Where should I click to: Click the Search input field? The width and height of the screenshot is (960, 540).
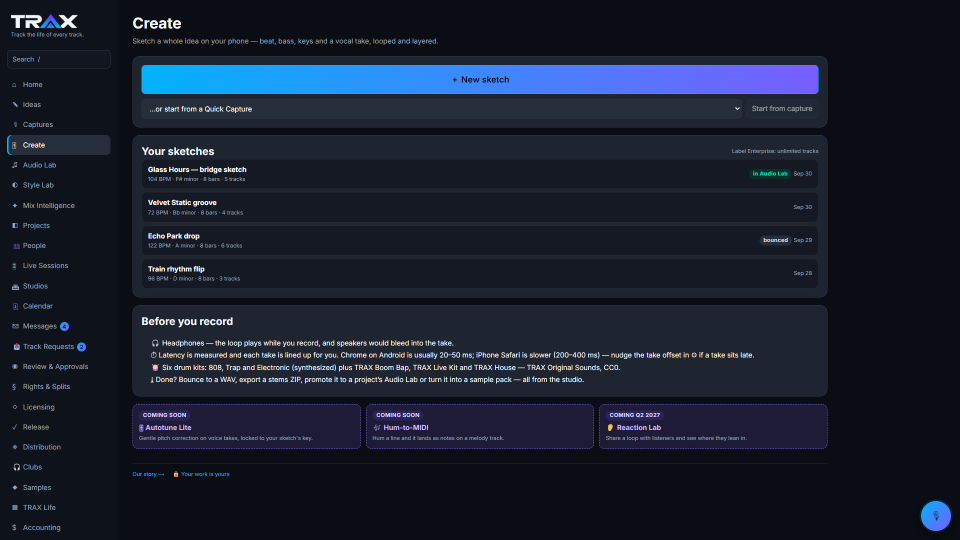coord(59,59)
